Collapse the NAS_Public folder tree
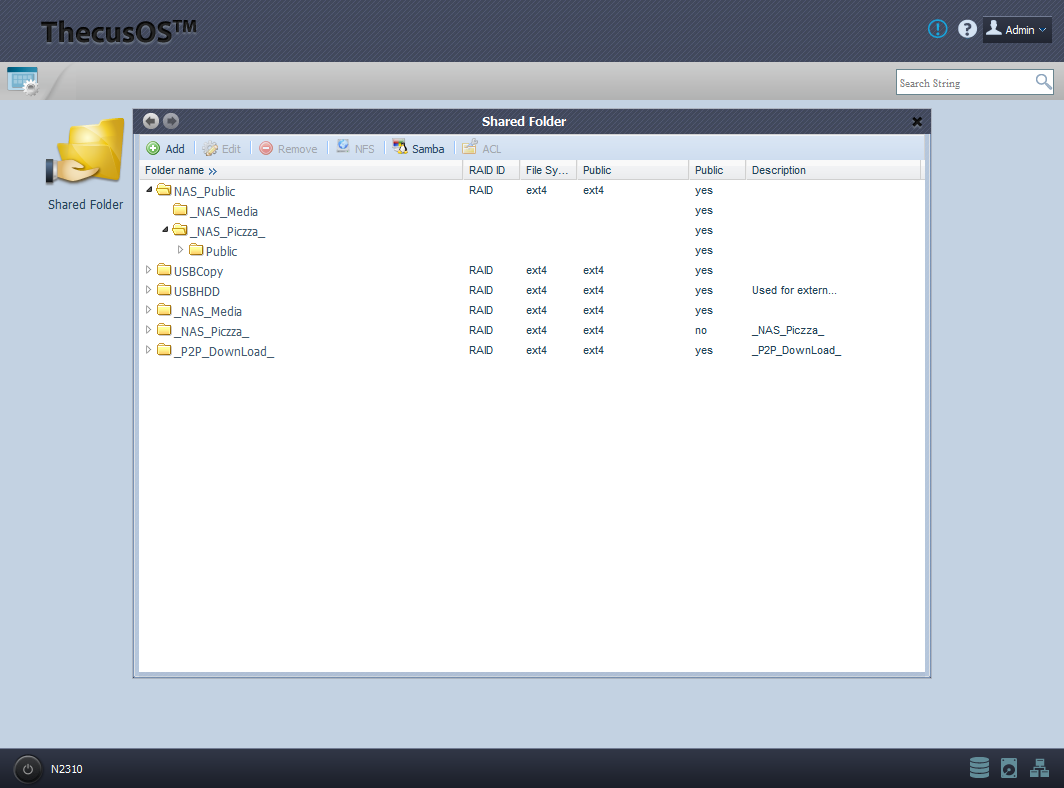 pyautogui.click(x=150, y=190)
